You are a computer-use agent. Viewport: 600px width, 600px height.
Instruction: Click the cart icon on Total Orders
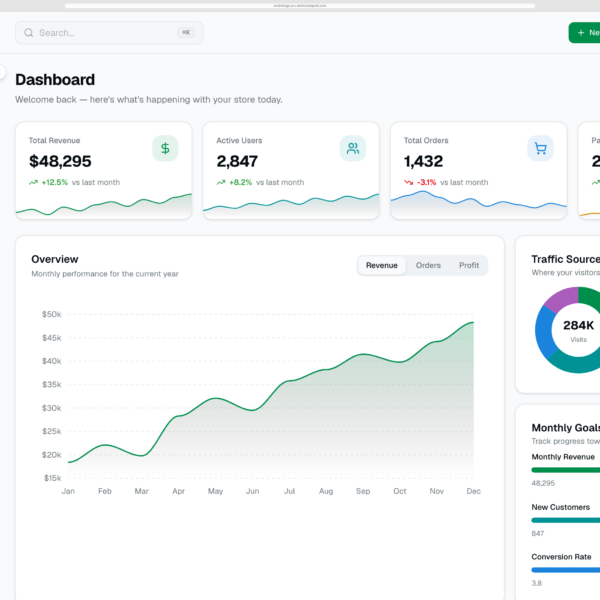click(x=540, y=148)
